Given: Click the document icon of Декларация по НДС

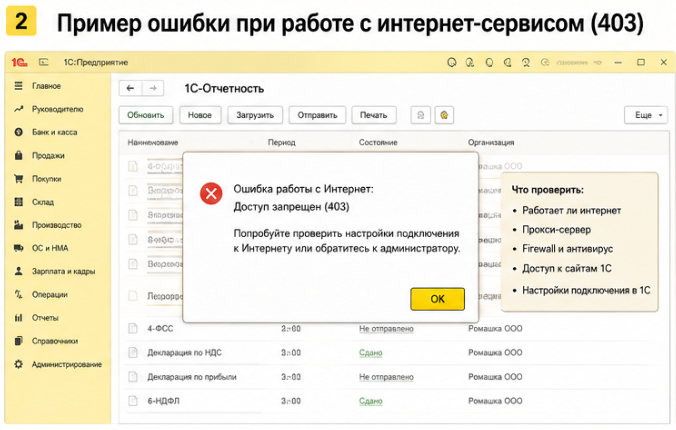Looking at the screenshot, I should tap(133, 353).
